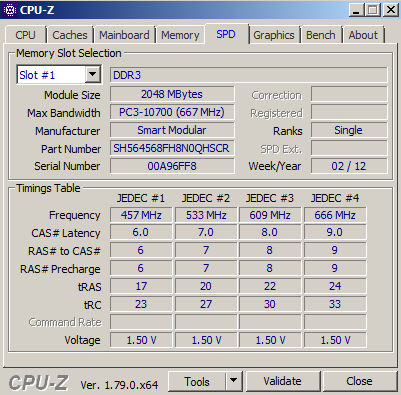401x395 pixels.
Task: Minimize the CPU-Z window
Action: click(x=356, y=10)
